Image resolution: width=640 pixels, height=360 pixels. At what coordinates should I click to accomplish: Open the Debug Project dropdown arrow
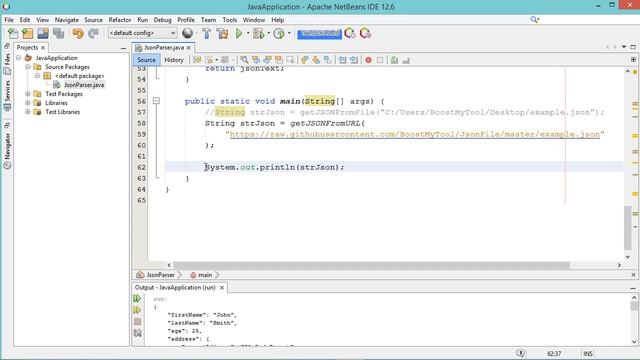pos(268,33)
